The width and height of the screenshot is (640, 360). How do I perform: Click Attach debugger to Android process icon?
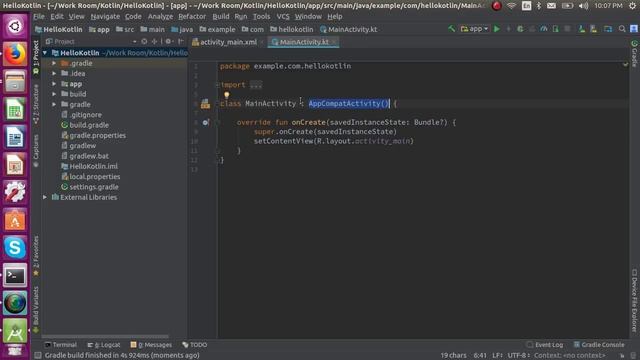556,29
